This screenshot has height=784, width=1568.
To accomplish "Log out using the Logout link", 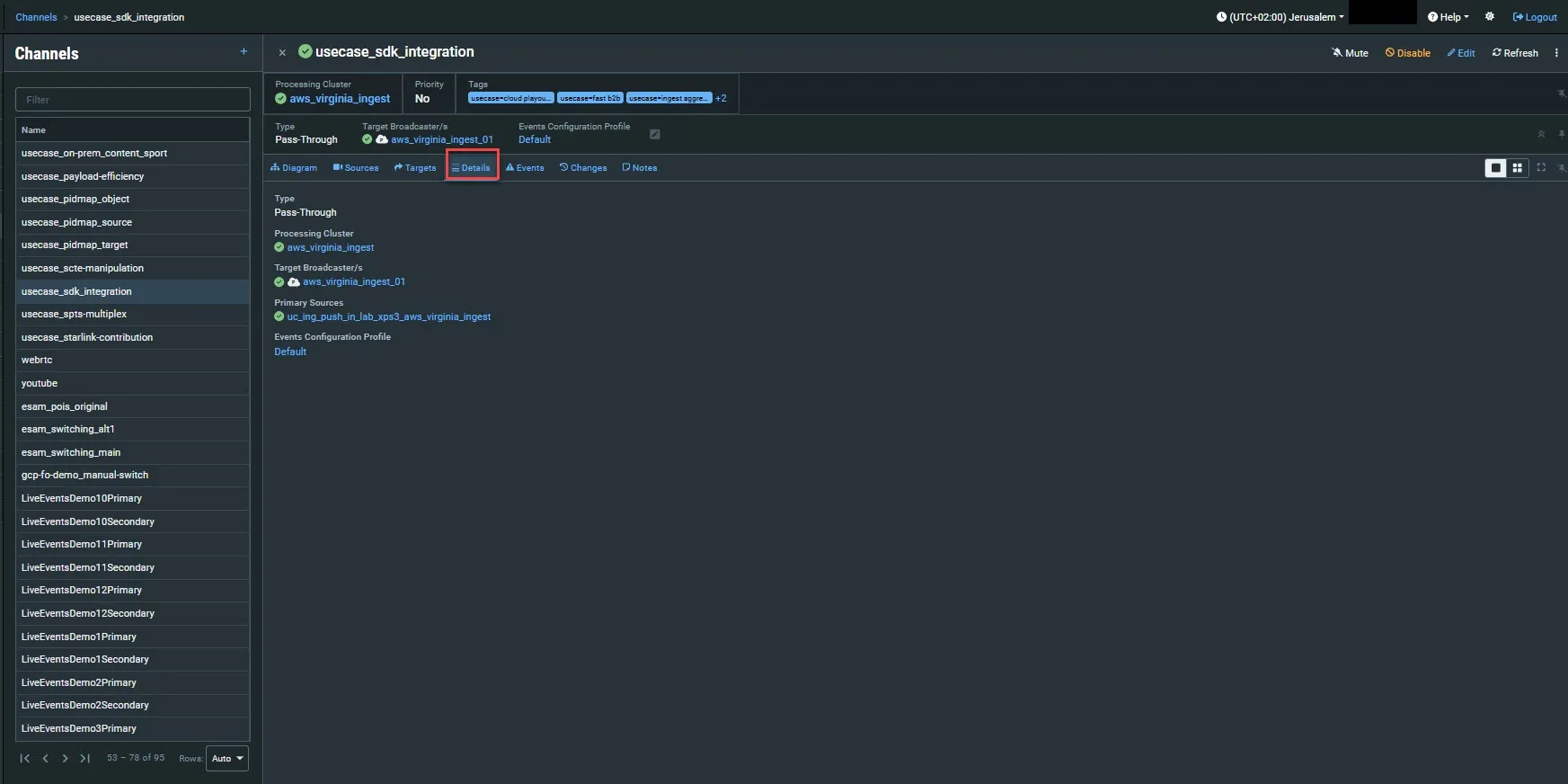I will tap(1535, 17).
